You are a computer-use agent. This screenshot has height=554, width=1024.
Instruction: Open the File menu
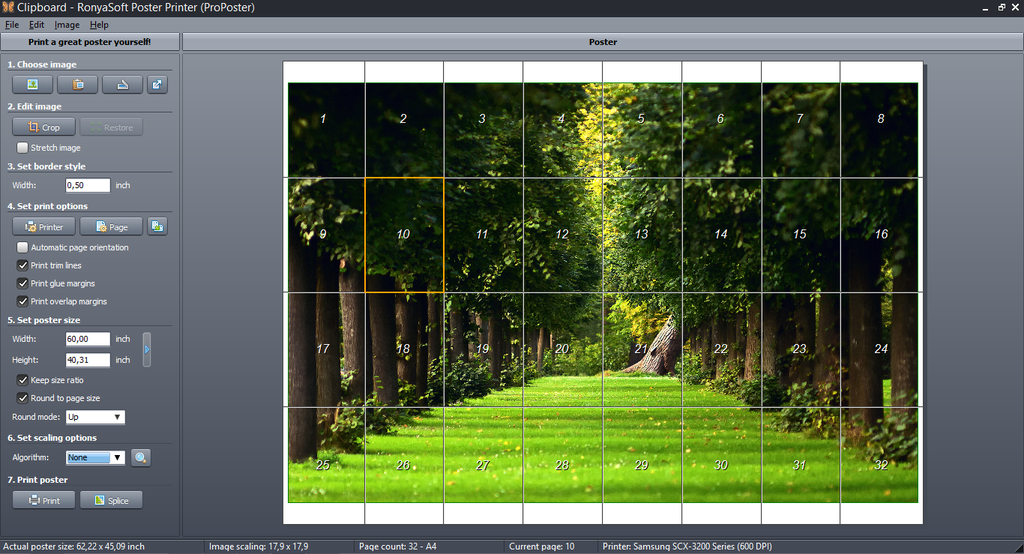pos(12,24)
